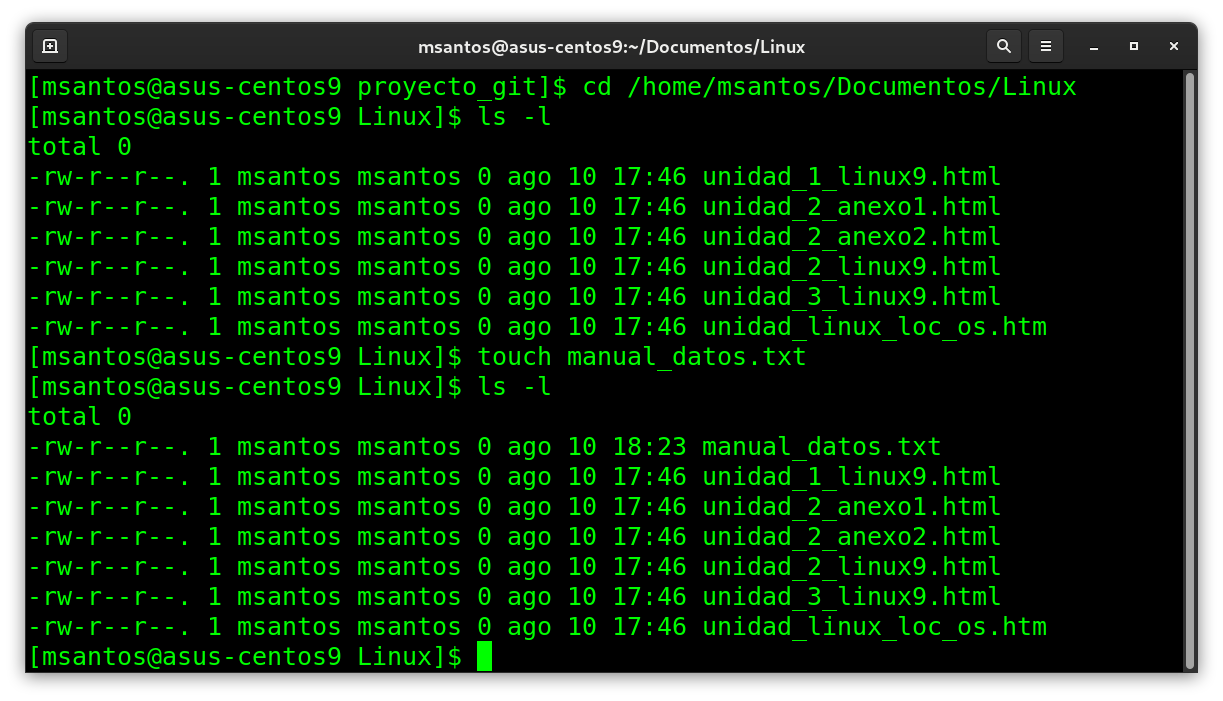Open a new terminal tab

(50, 46)
